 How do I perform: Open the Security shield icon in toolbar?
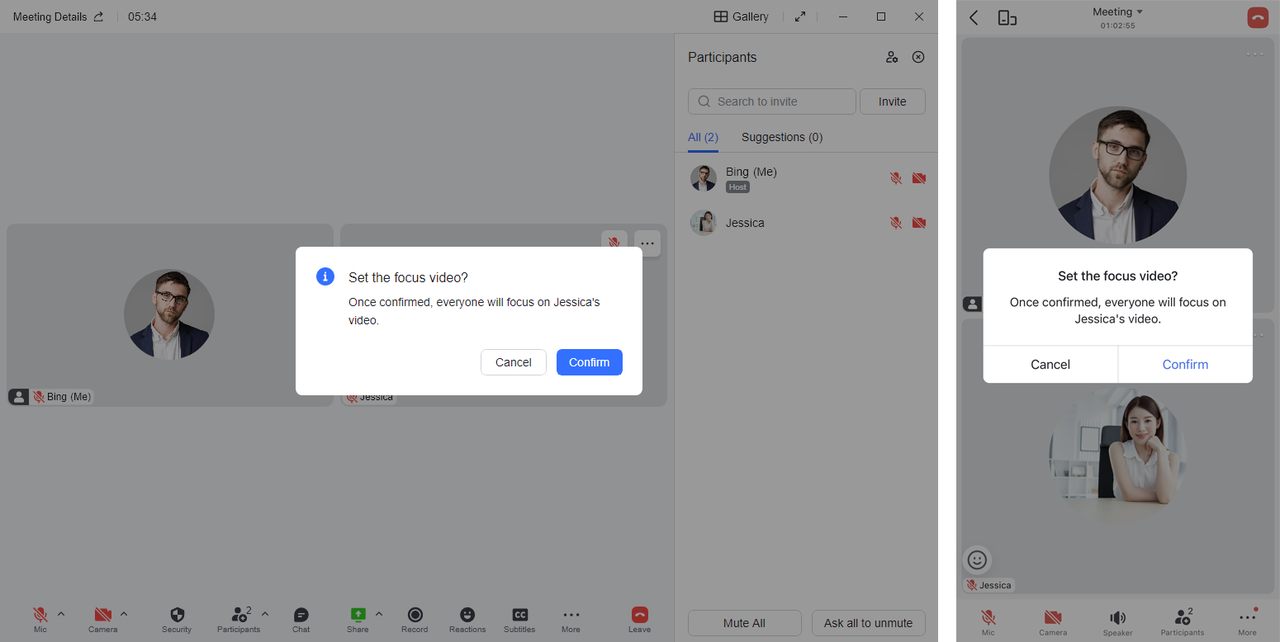click(177, 615)
